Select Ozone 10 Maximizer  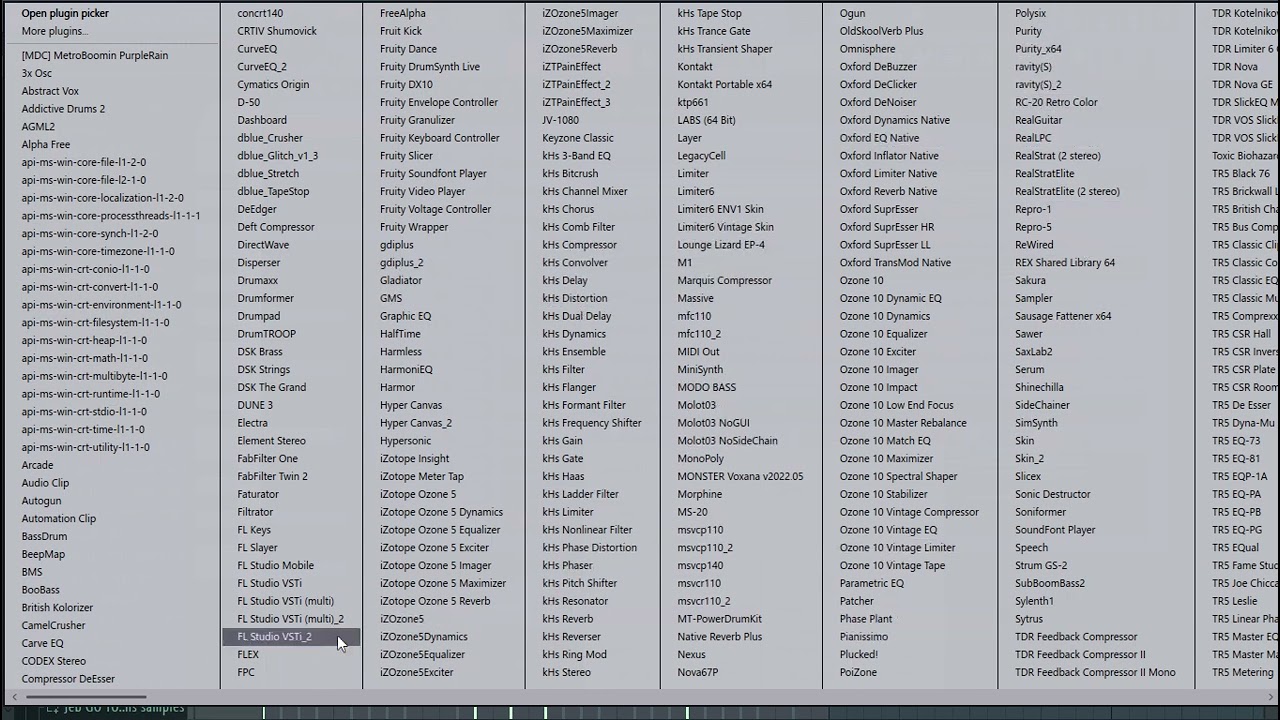(x=886, y=459)
